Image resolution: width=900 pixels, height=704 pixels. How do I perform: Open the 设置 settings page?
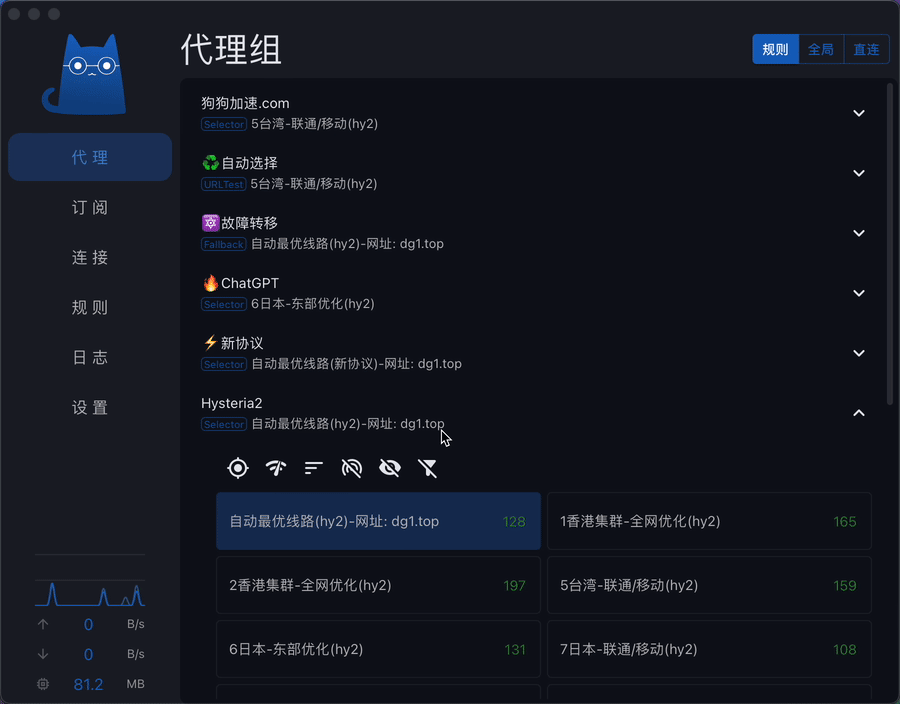point(90,408)
